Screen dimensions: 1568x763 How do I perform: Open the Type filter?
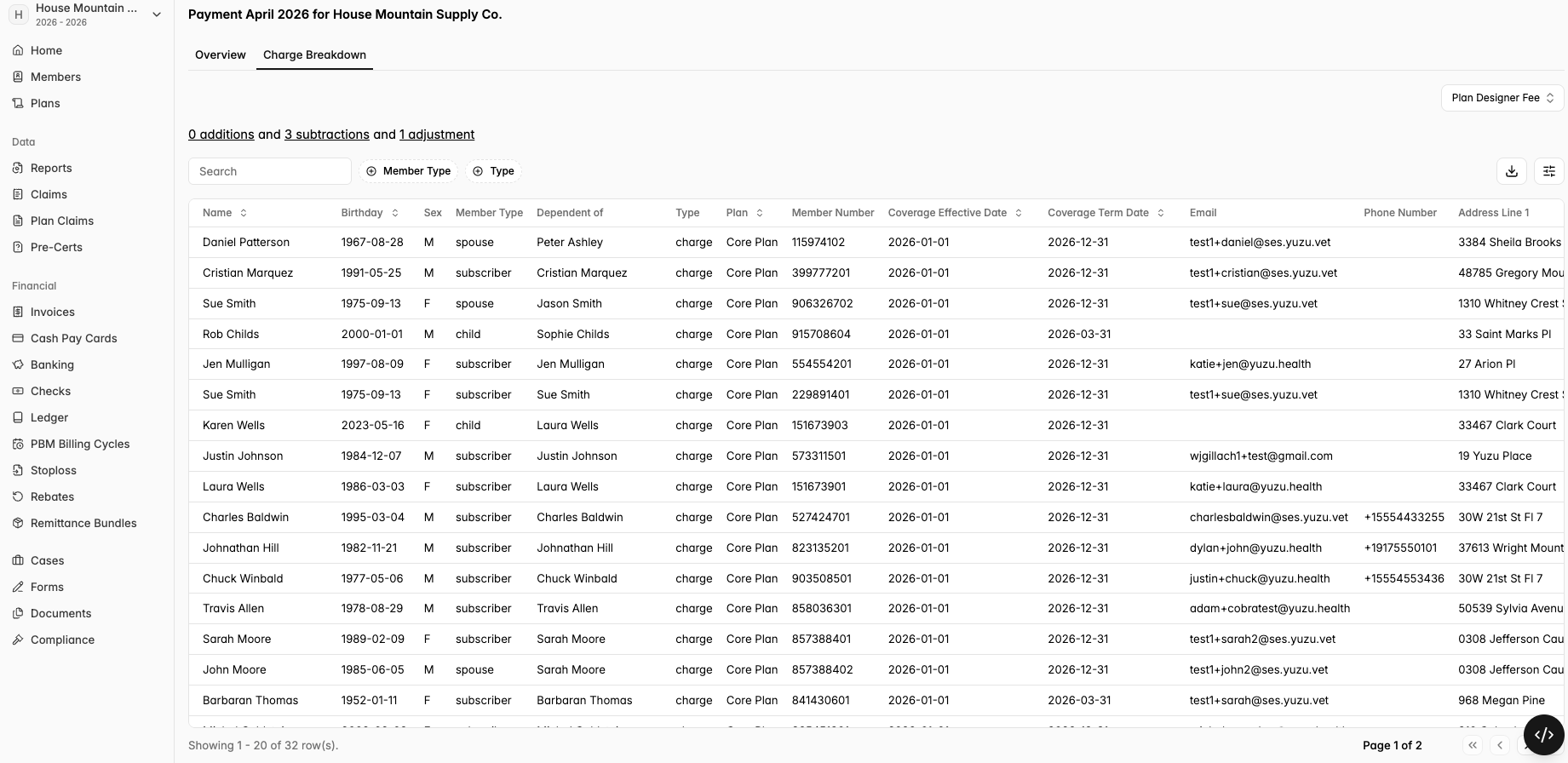pos(493,171)
